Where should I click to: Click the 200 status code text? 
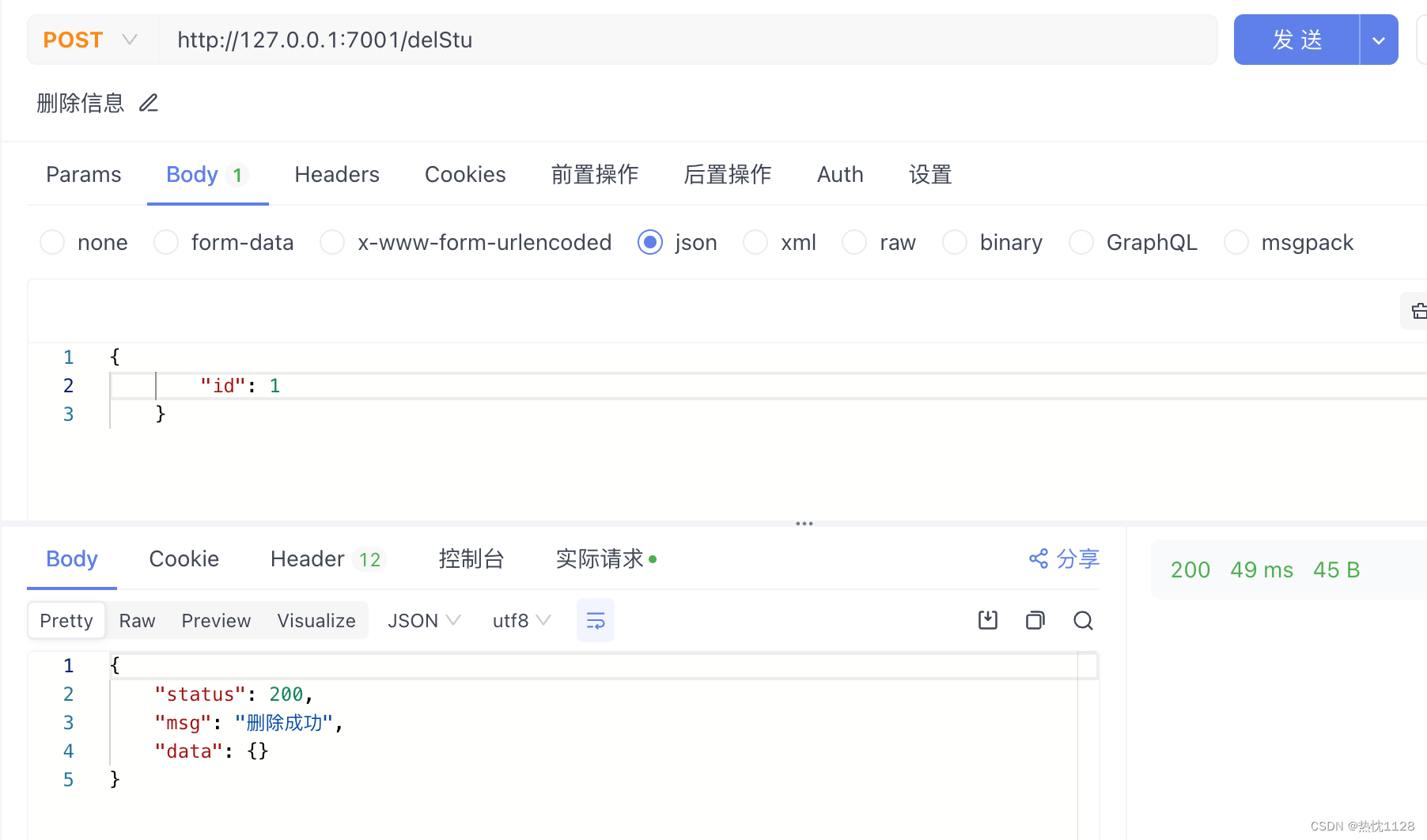tap(1190, 569)
